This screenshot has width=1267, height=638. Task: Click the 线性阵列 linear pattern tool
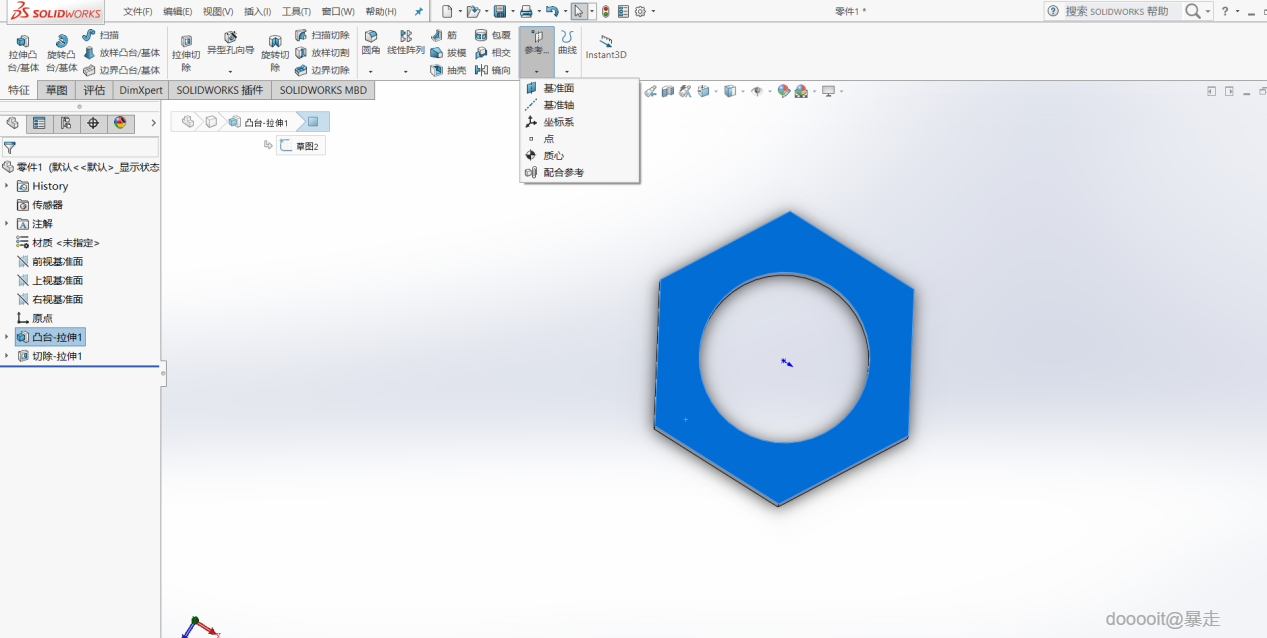tap(406, 42)
